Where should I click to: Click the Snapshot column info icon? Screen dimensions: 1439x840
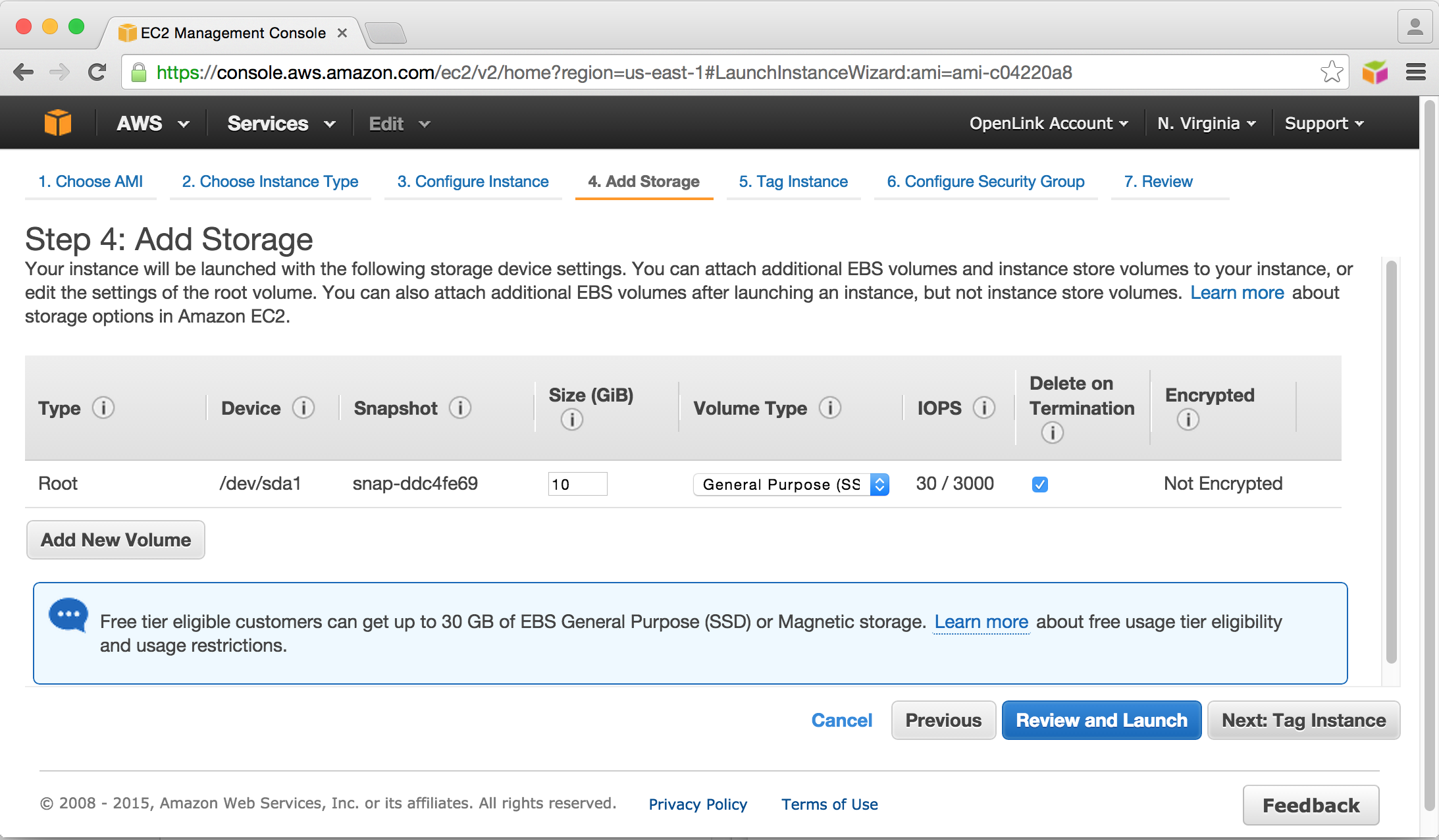pos(460,408)
